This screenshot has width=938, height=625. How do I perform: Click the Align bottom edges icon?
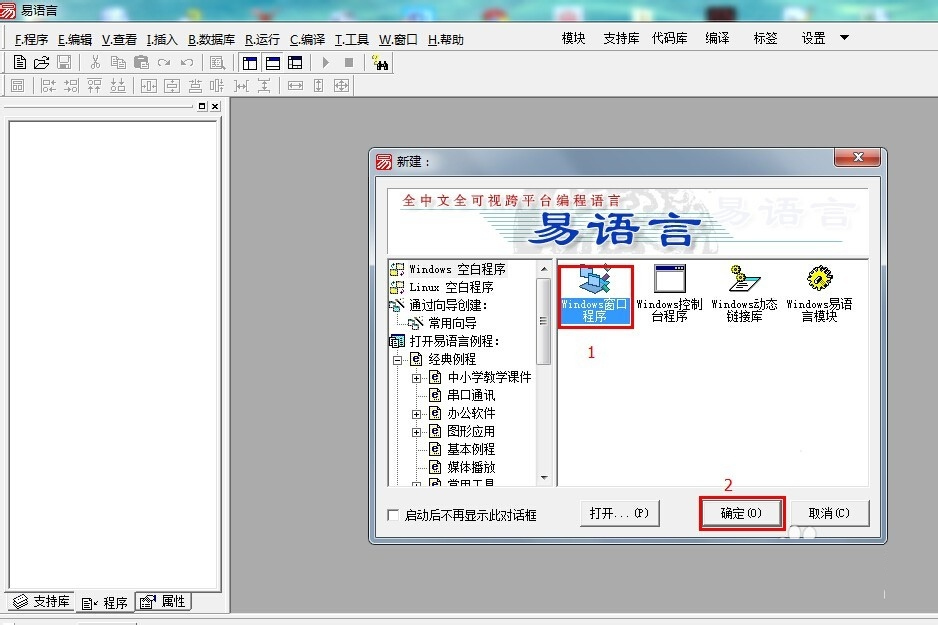pos(118,86)
